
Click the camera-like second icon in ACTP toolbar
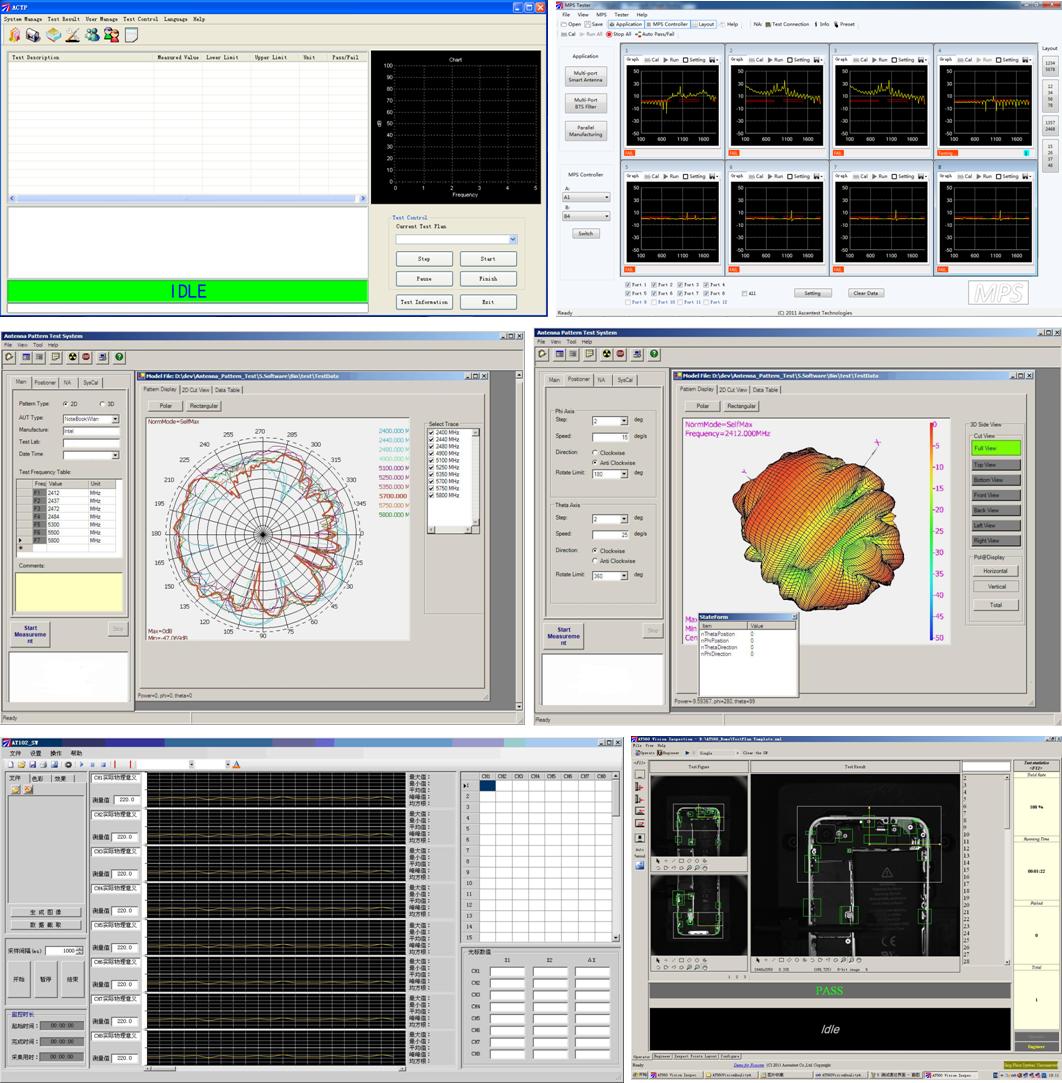pos(32,35)
